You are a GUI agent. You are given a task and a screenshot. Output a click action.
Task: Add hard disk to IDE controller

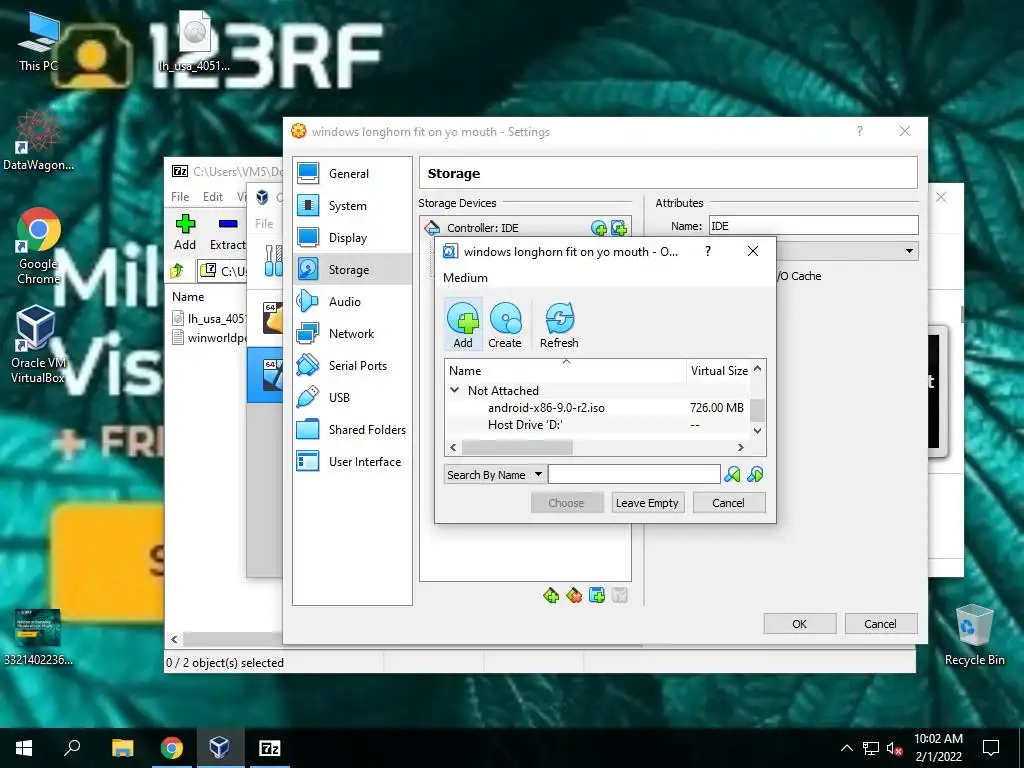618,228
